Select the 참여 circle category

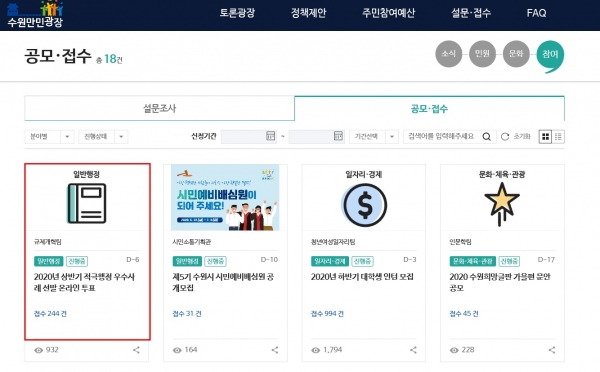pyautogui.click(x=550, y=55)
